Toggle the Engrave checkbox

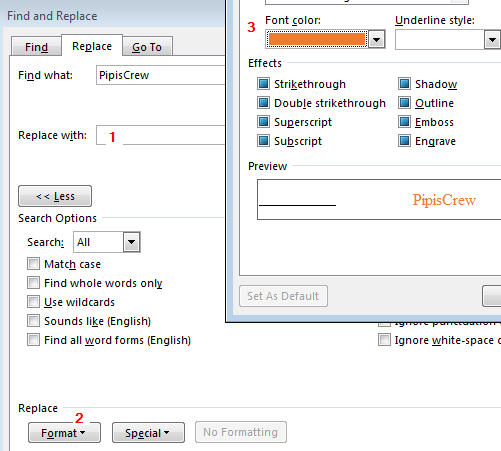click(x=404, y=141)
